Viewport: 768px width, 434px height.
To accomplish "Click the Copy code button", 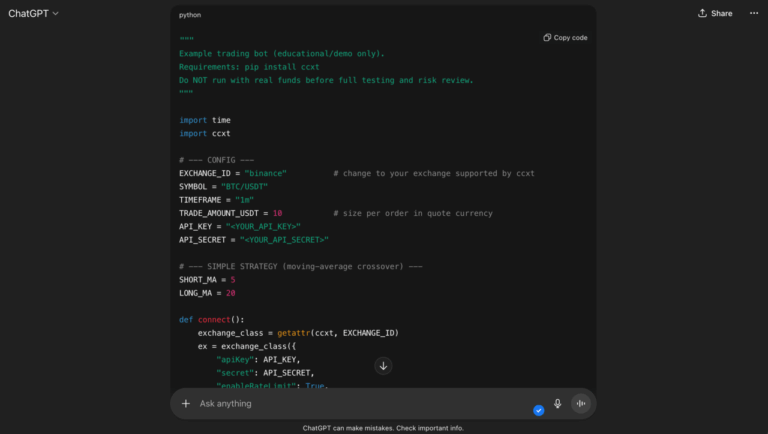I will coord(565,37).
